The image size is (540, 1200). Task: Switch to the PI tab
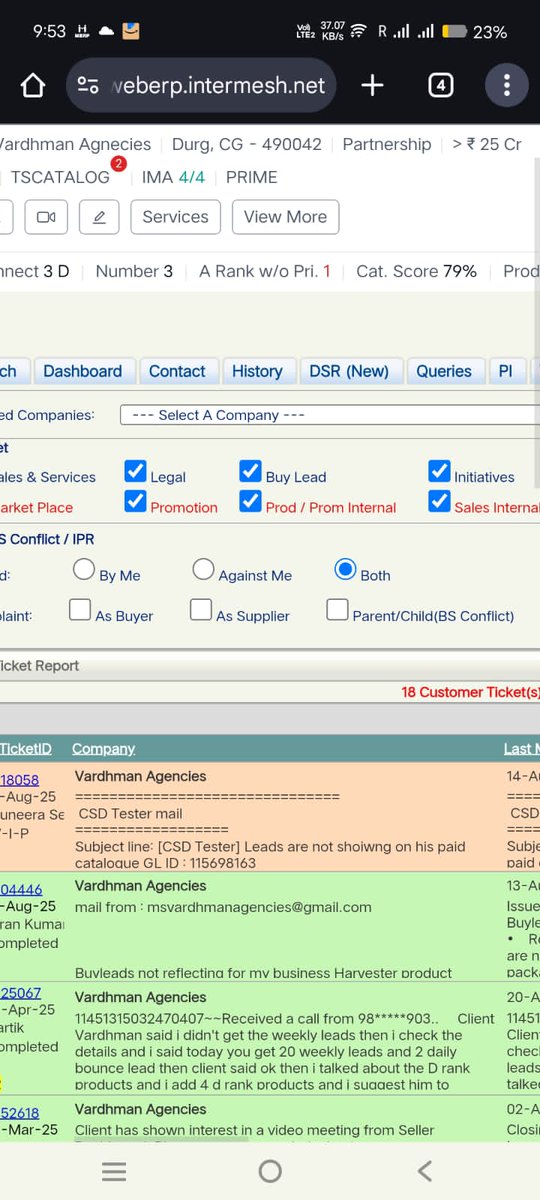click(x=506, y=371)
